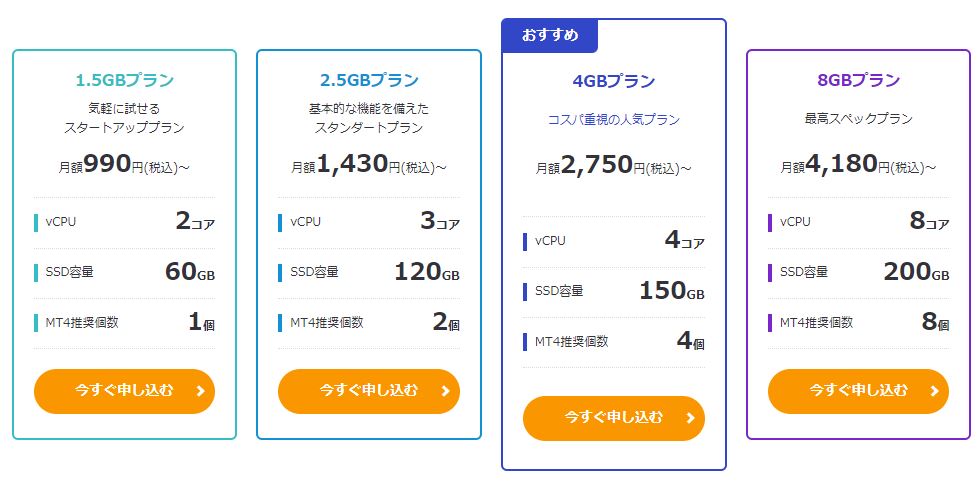The height and width of the screenshot is (481, 978).
Task: Click arrow icon on 2.5GB plan button
Action: [x=444, y=391]
